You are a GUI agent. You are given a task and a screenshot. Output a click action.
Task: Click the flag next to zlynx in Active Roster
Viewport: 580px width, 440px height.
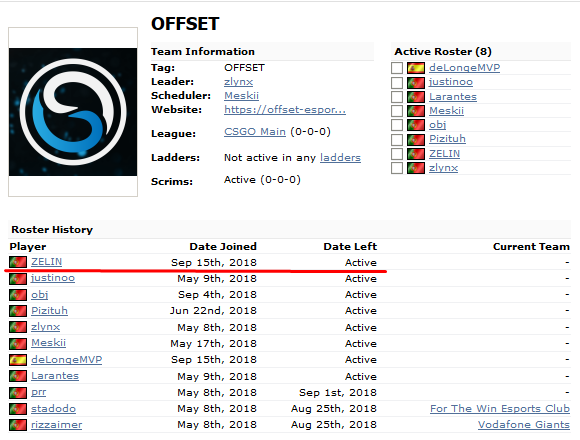pyautogui.click(x=416, y=168)
